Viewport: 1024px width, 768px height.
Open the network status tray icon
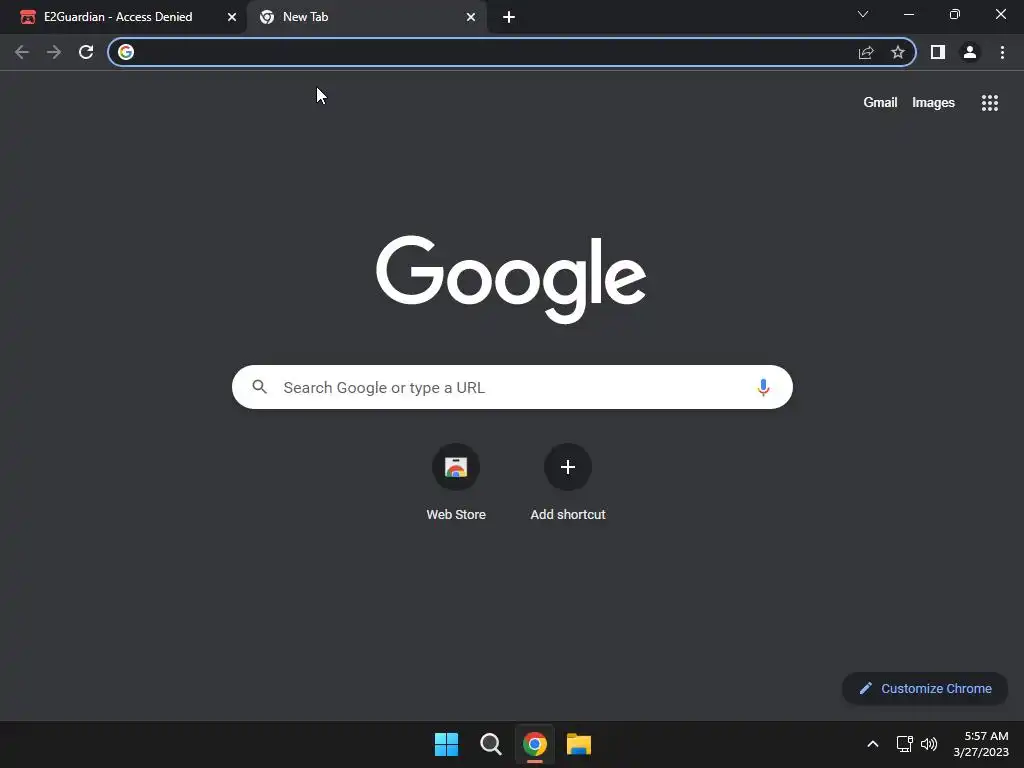coord(904,744)
